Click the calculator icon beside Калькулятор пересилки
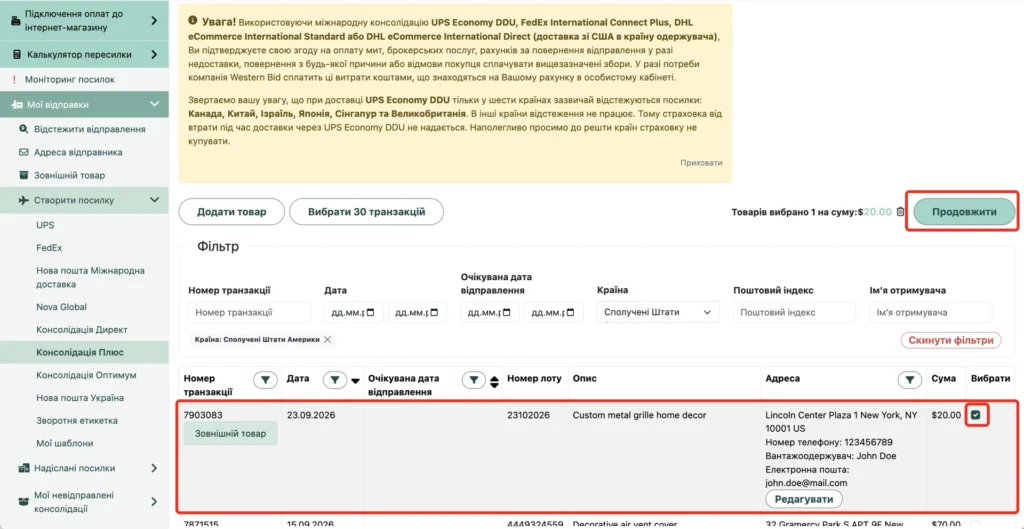 pos(16,55)
